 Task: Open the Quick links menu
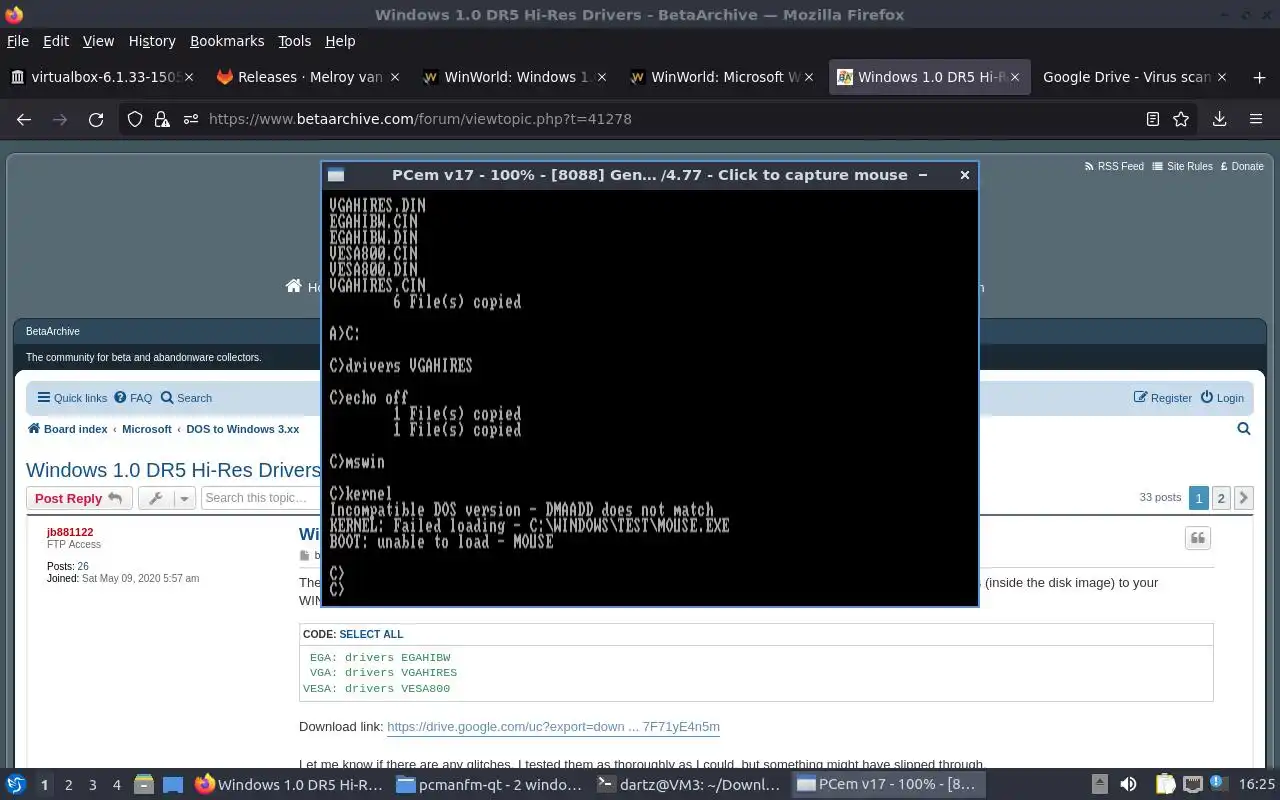click(x=72, y=398)
